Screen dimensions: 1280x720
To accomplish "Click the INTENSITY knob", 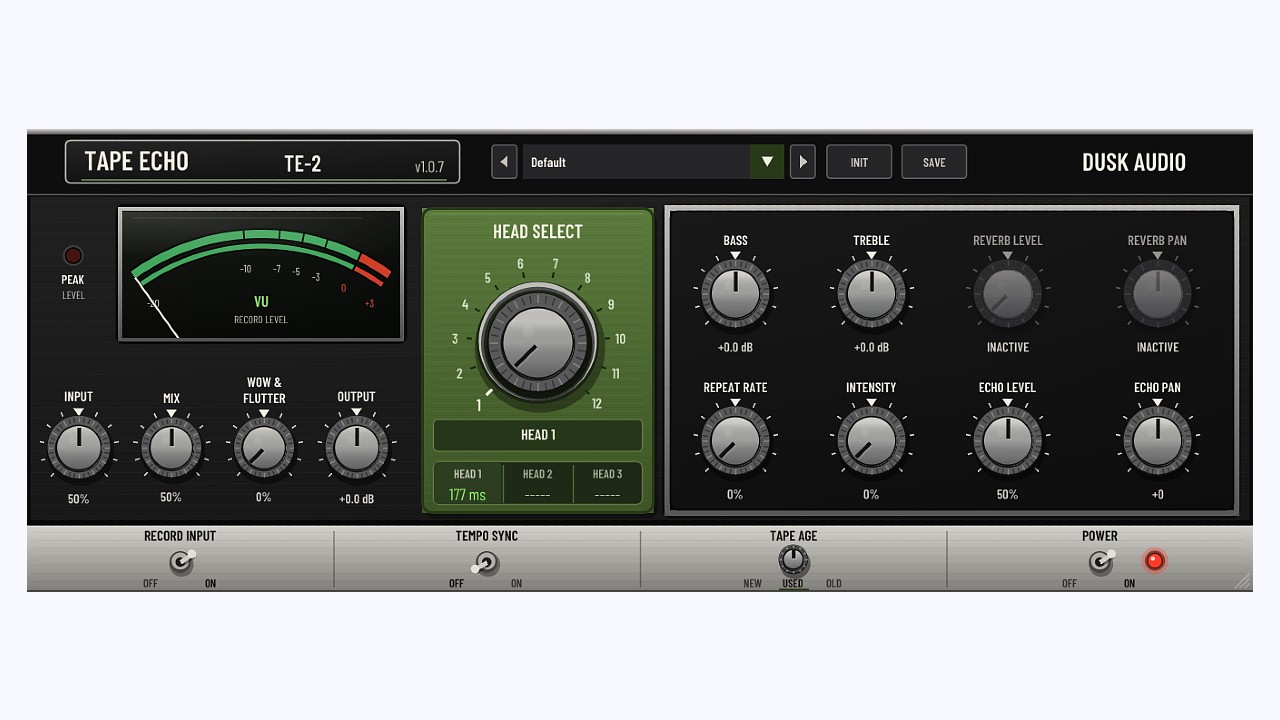I will [x=871, y=440].
